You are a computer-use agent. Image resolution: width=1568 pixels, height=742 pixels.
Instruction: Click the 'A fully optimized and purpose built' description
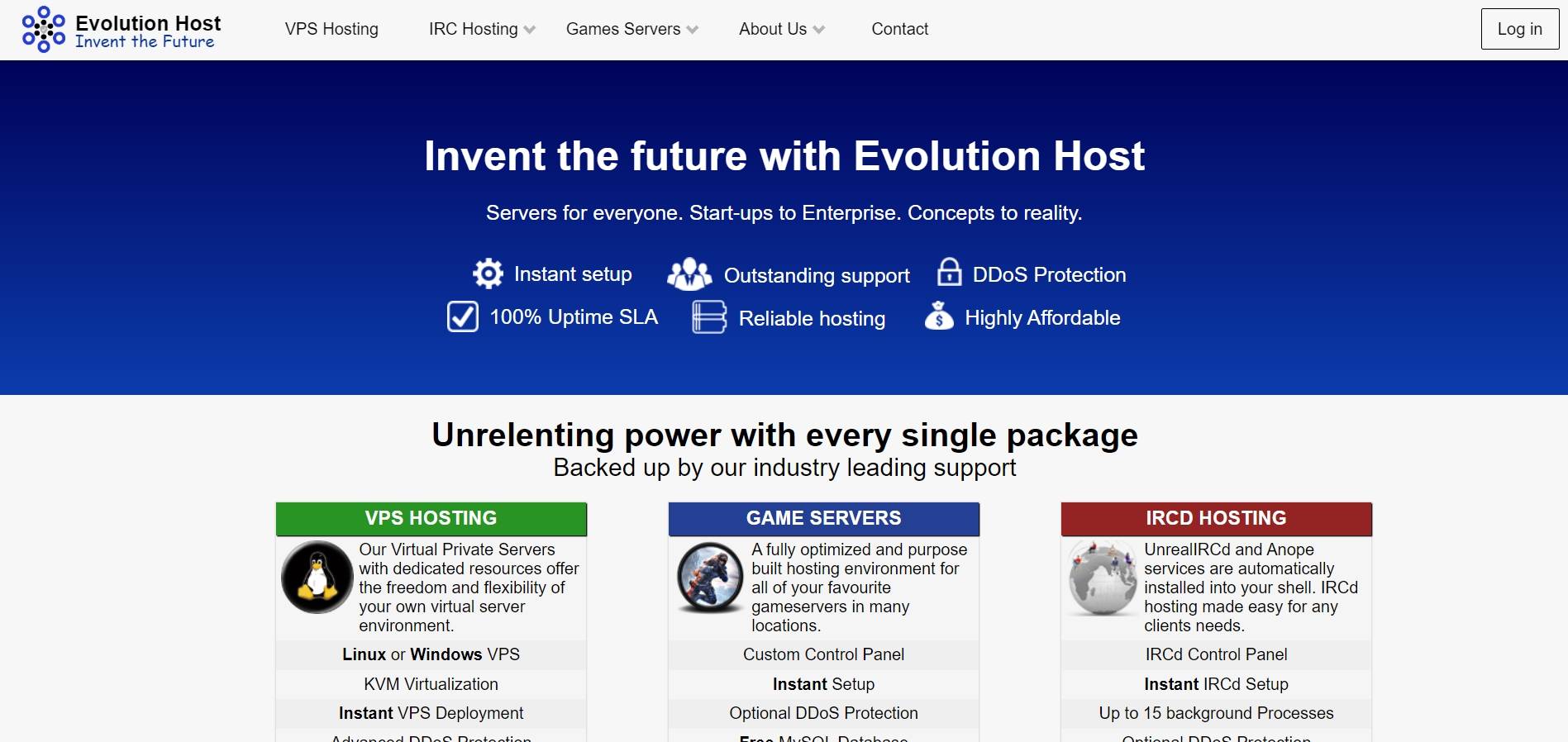859,587
